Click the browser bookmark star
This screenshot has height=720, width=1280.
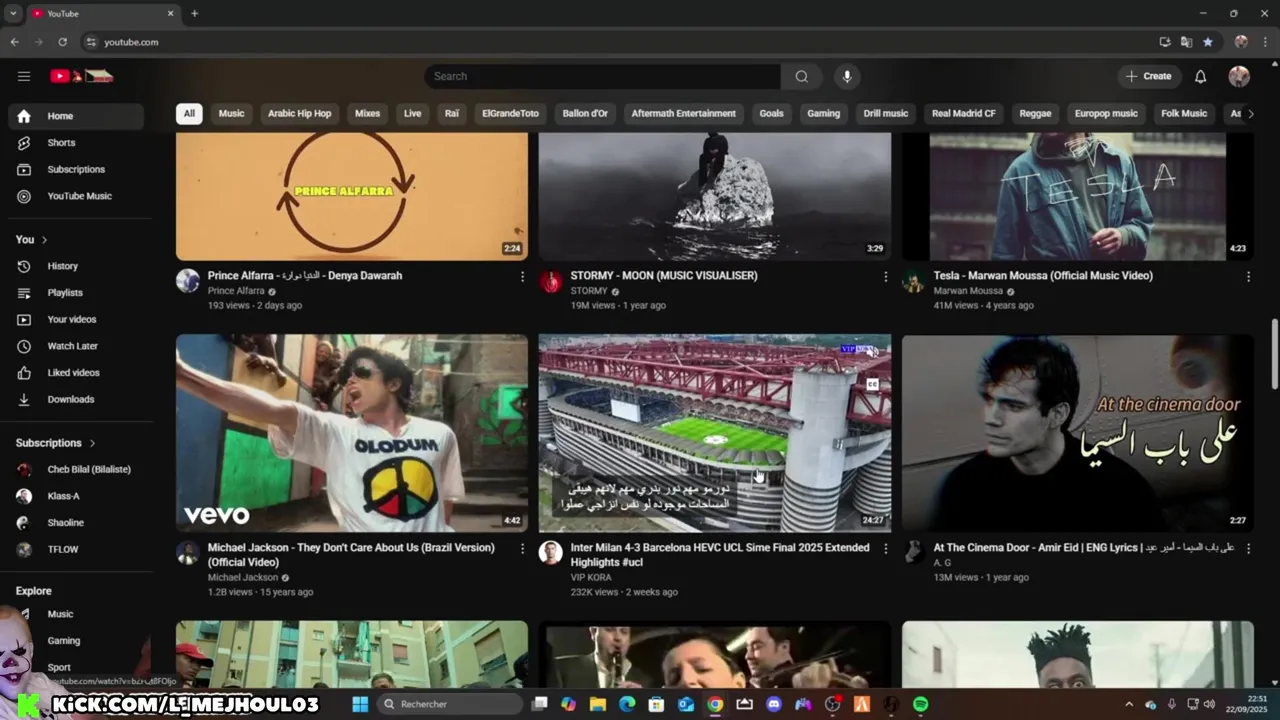point(1208,42)
